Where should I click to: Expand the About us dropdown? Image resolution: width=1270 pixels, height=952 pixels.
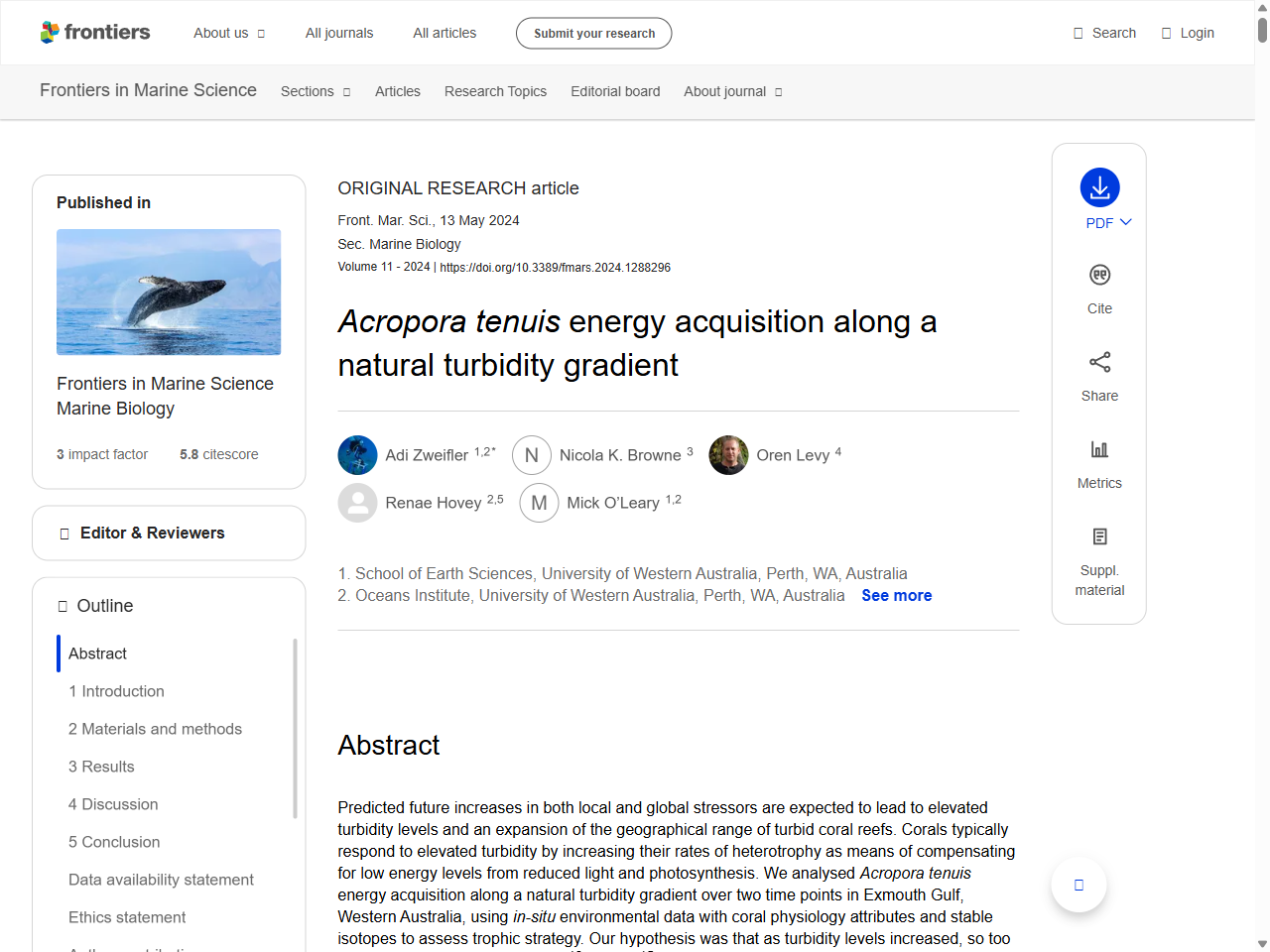tap(229, 33)
